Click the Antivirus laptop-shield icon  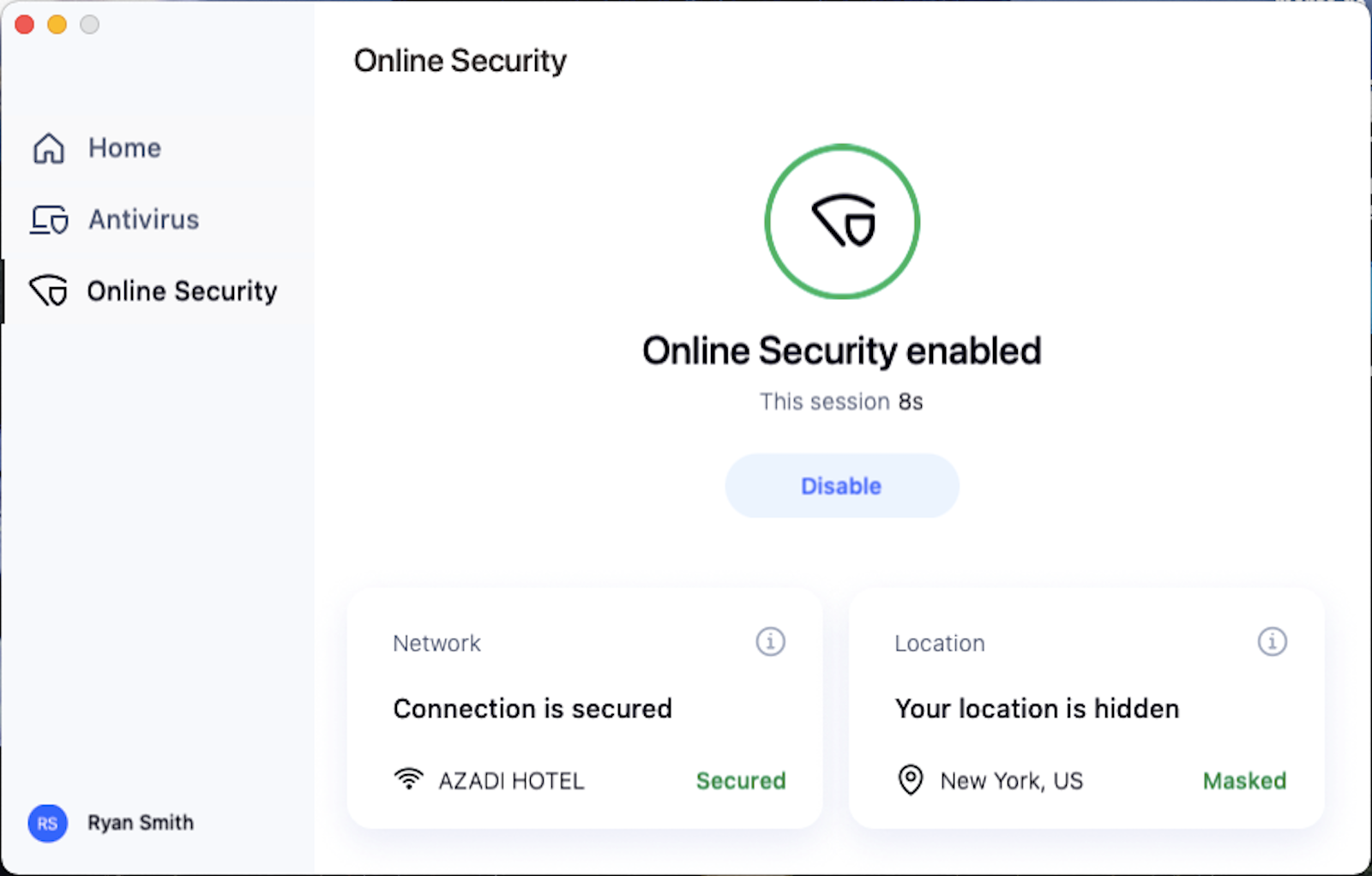(x=49, y=220)
